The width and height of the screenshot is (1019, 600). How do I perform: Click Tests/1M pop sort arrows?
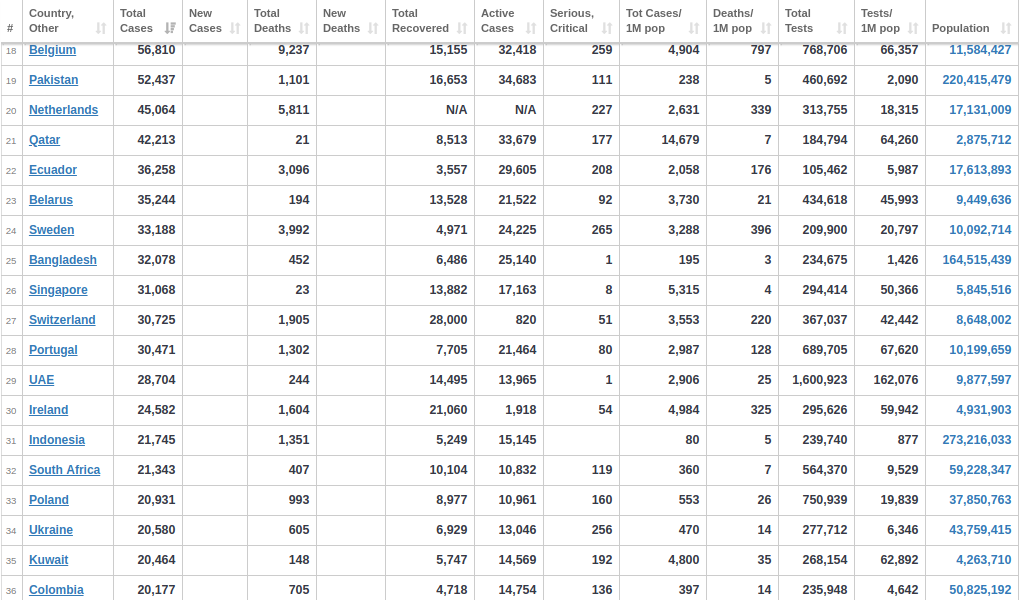tap(913, 28)
